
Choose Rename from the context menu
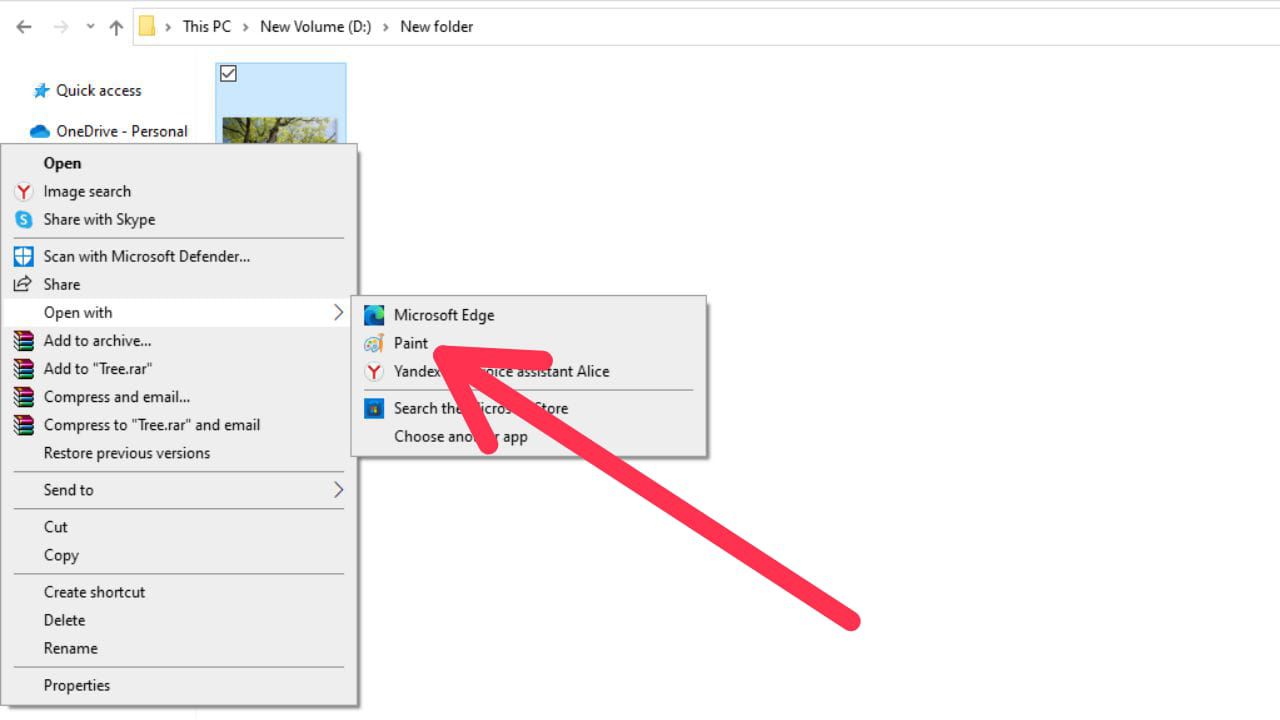click(x=180, y=647)
